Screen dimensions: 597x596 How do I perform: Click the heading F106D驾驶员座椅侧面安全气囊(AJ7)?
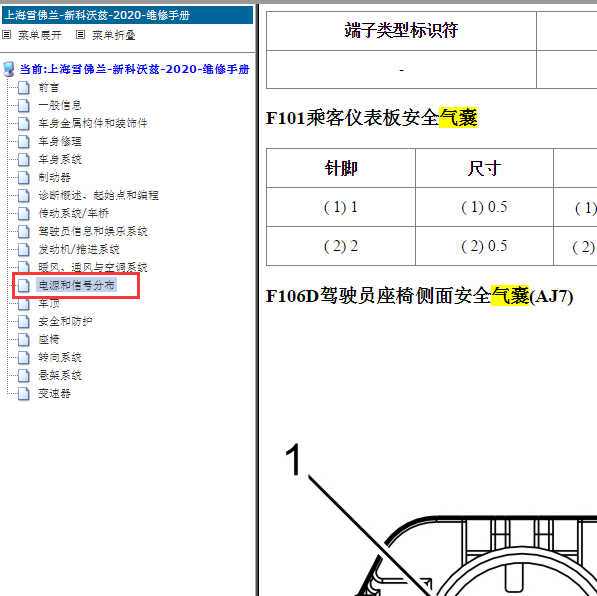click(419, 296)
